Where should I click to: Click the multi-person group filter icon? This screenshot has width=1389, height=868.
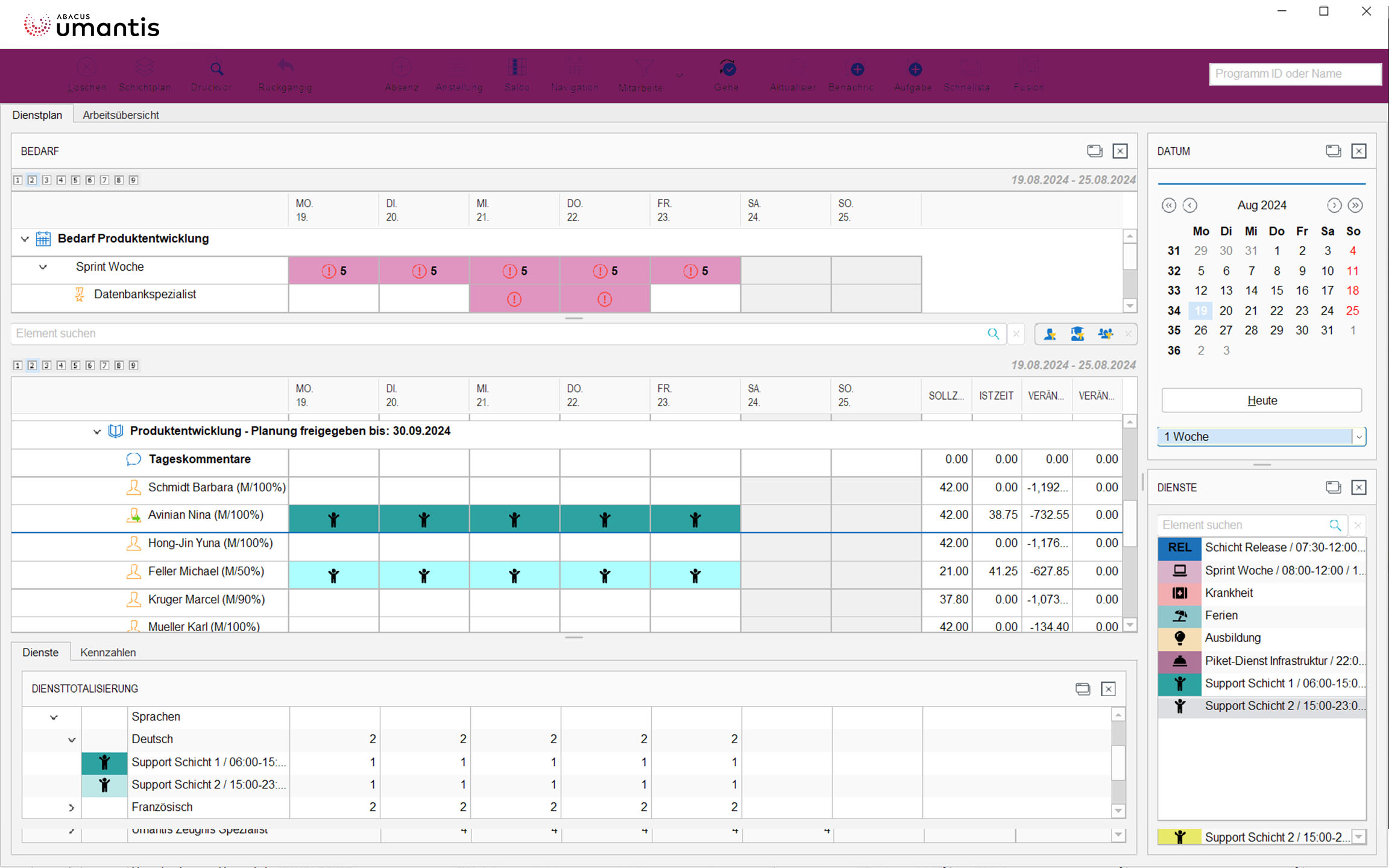[x=1105, y=333]
